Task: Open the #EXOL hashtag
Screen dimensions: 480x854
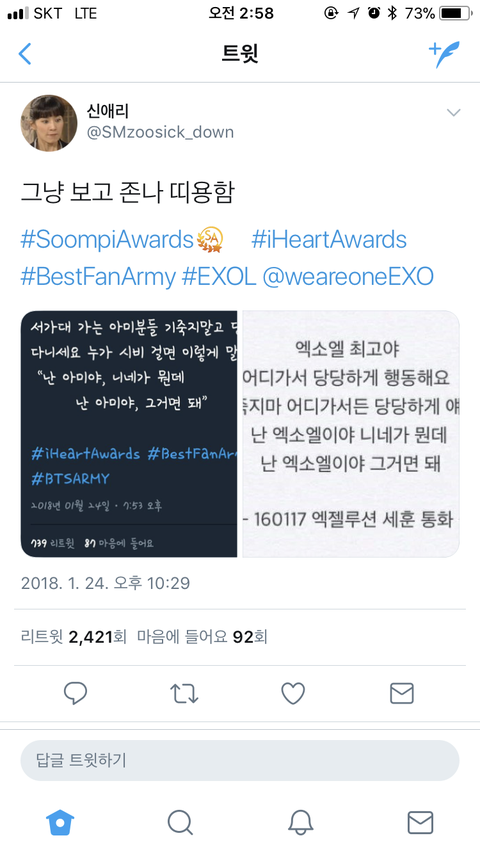Action: click(218, 277)
